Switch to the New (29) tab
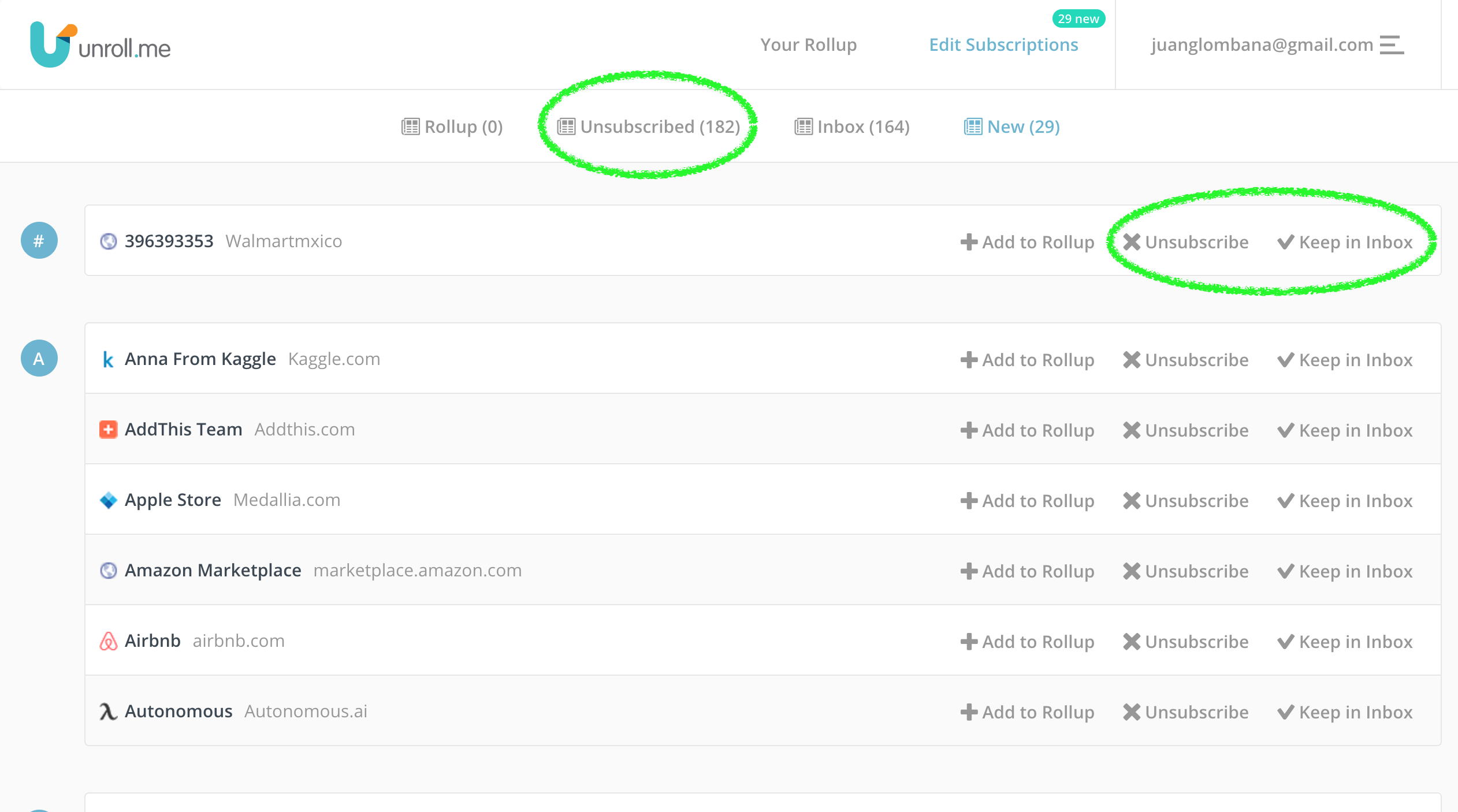This screenshot has height=812, width=1458. [x=1012, y=126]
